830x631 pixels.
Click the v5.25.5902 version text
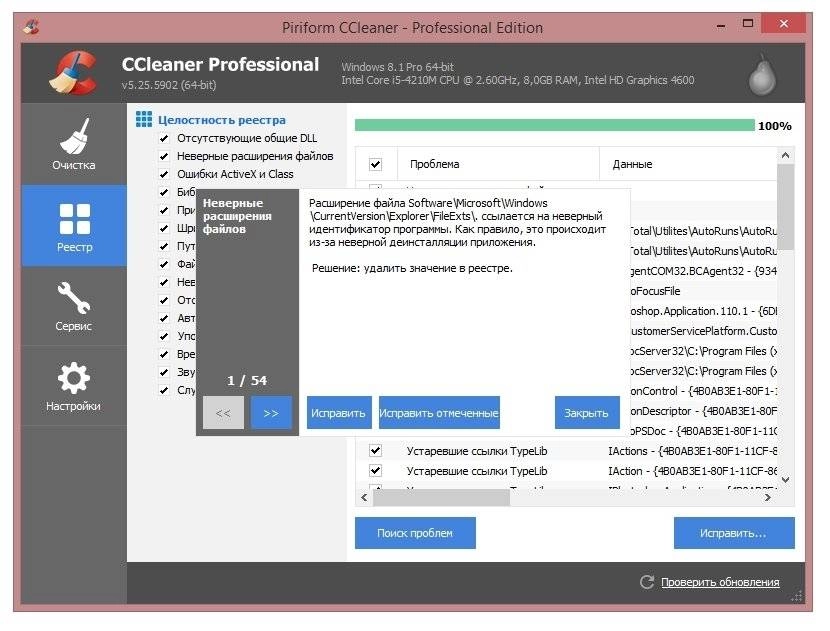click(x=169, y=85)
